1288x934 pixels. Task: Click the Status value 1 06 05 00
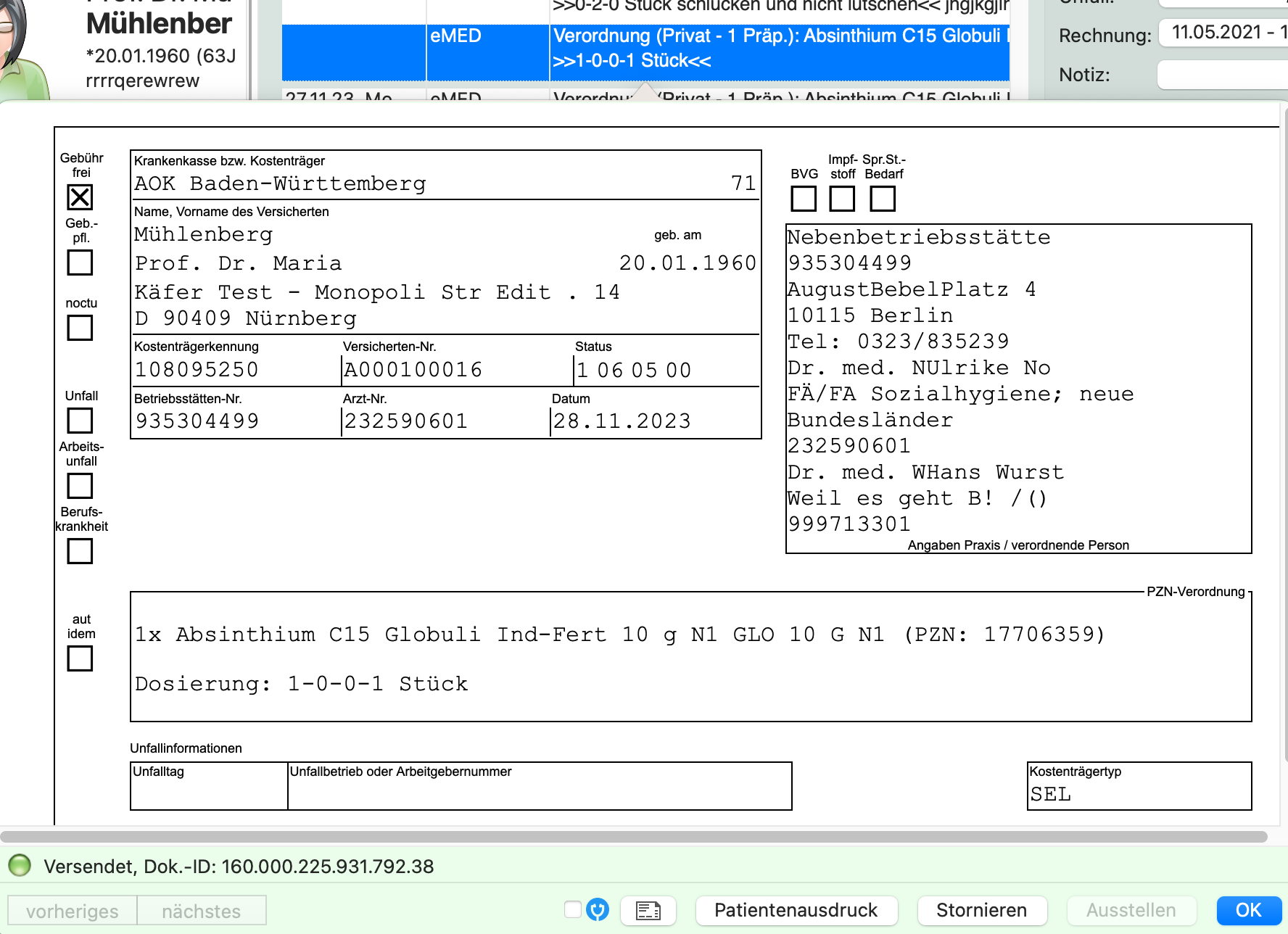[634, 371]
